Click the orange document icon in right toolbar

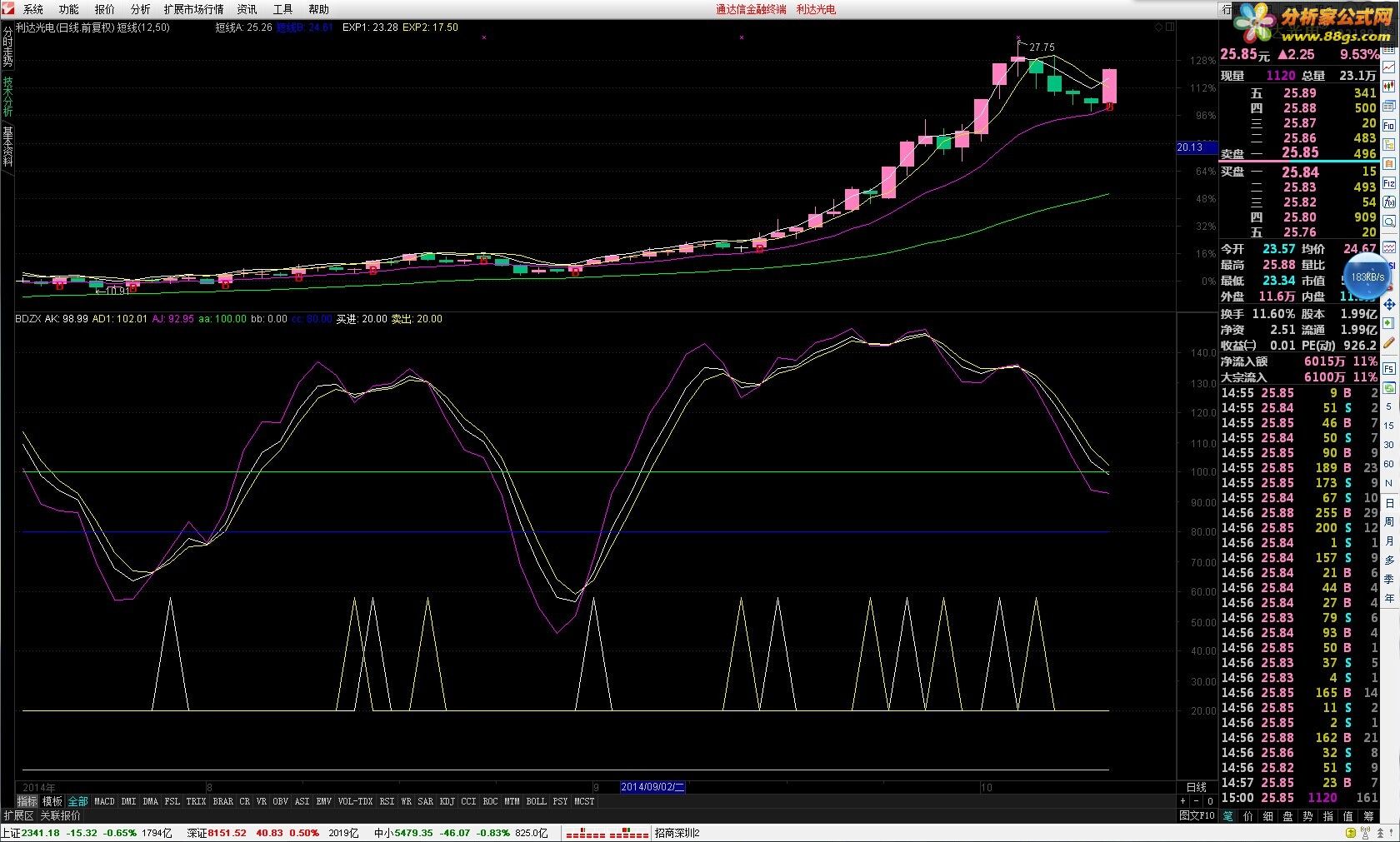[1389, 163]
